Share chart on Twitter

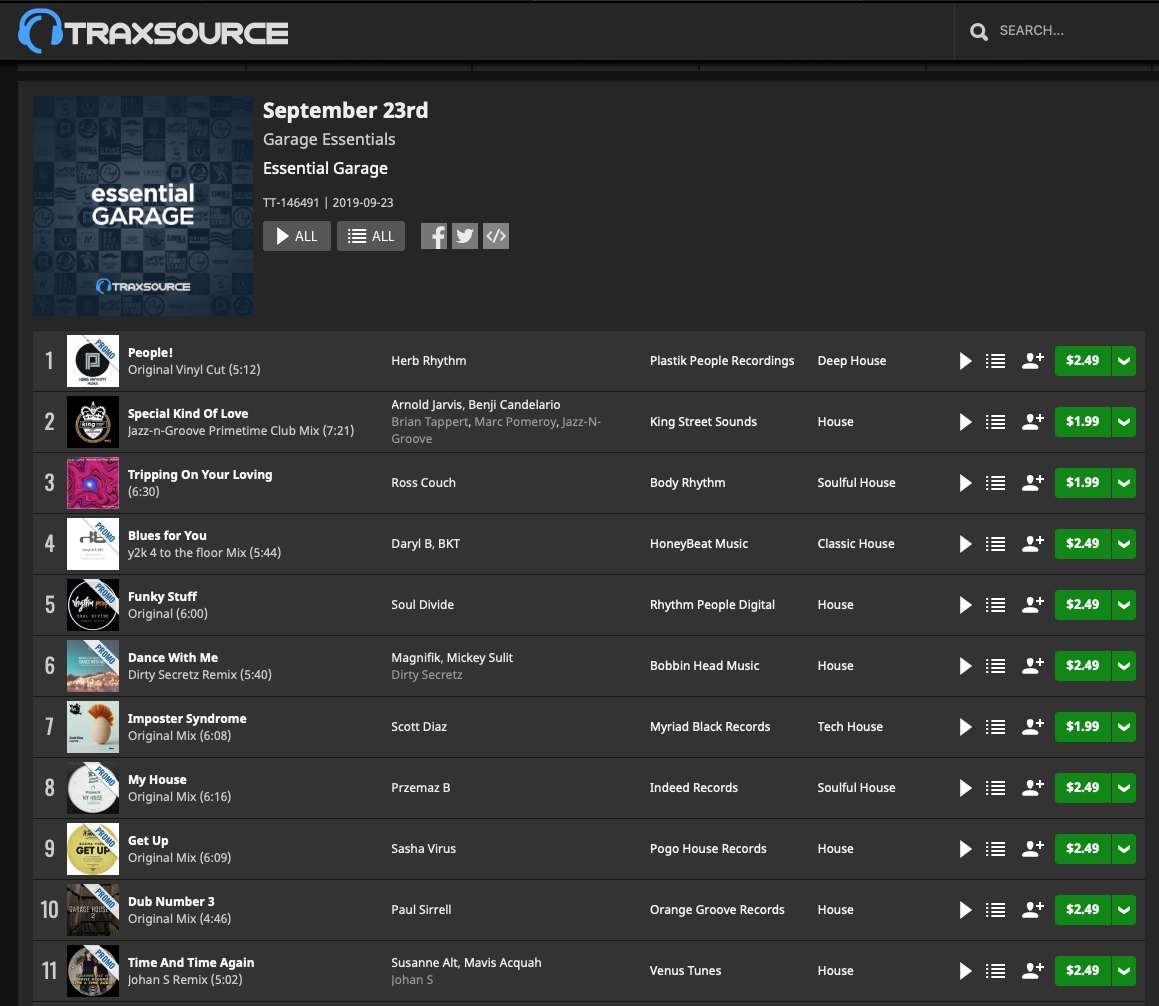pos(465,237)
